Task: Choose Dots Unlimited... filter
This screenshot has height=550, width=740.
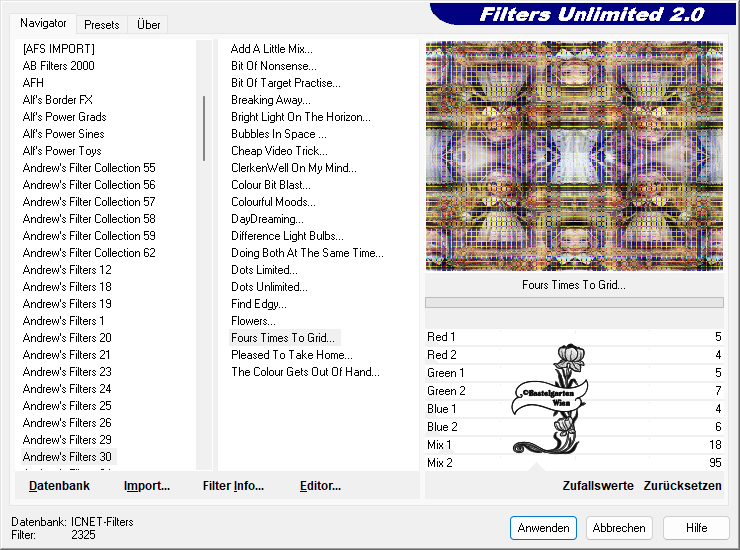Action: click(269, 287)
